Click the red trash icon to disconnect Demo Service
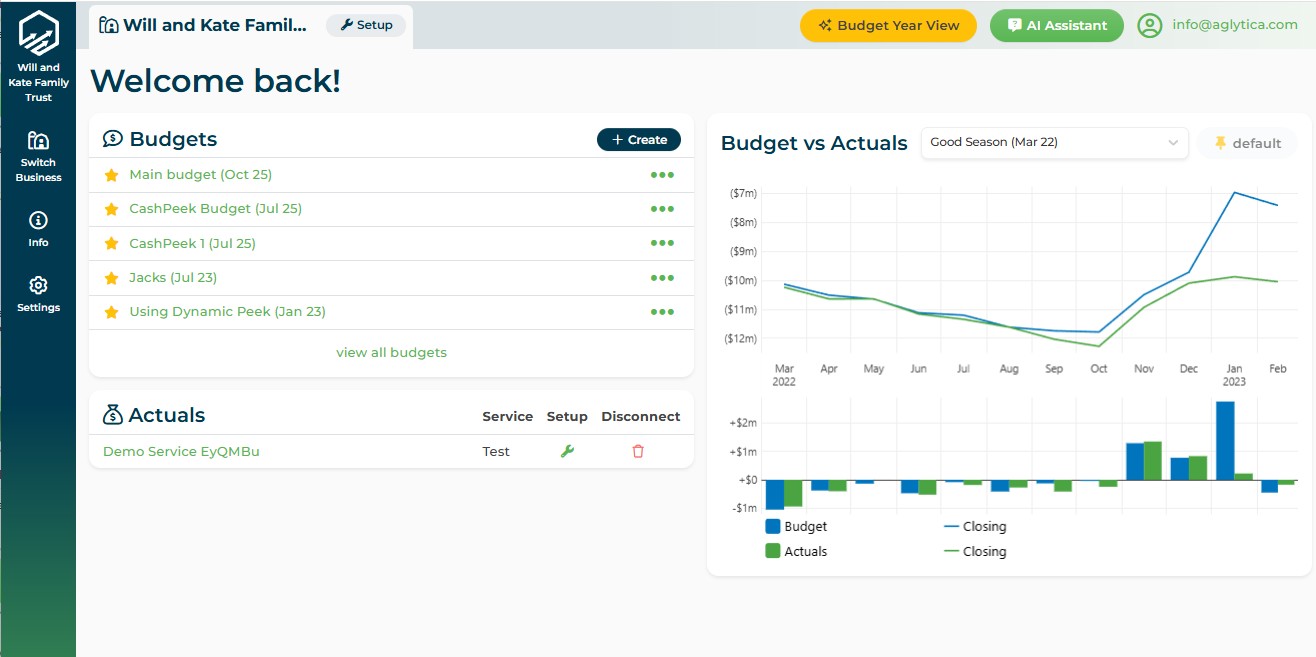The width and height of the screenshot is (1316, 657). coord(638,451)
